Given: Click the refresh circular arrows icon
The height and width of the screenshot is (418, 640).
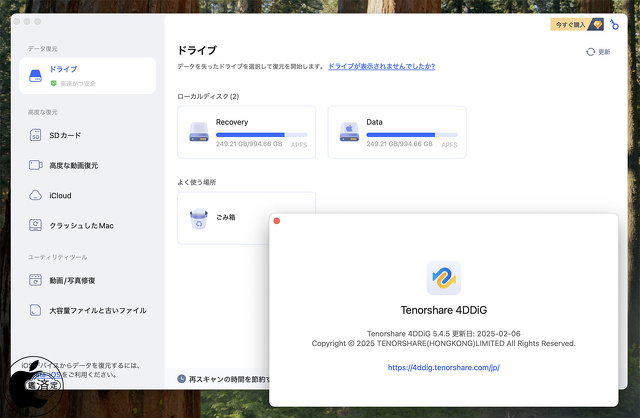Looking at the screenshot, I should pos(591,52).
